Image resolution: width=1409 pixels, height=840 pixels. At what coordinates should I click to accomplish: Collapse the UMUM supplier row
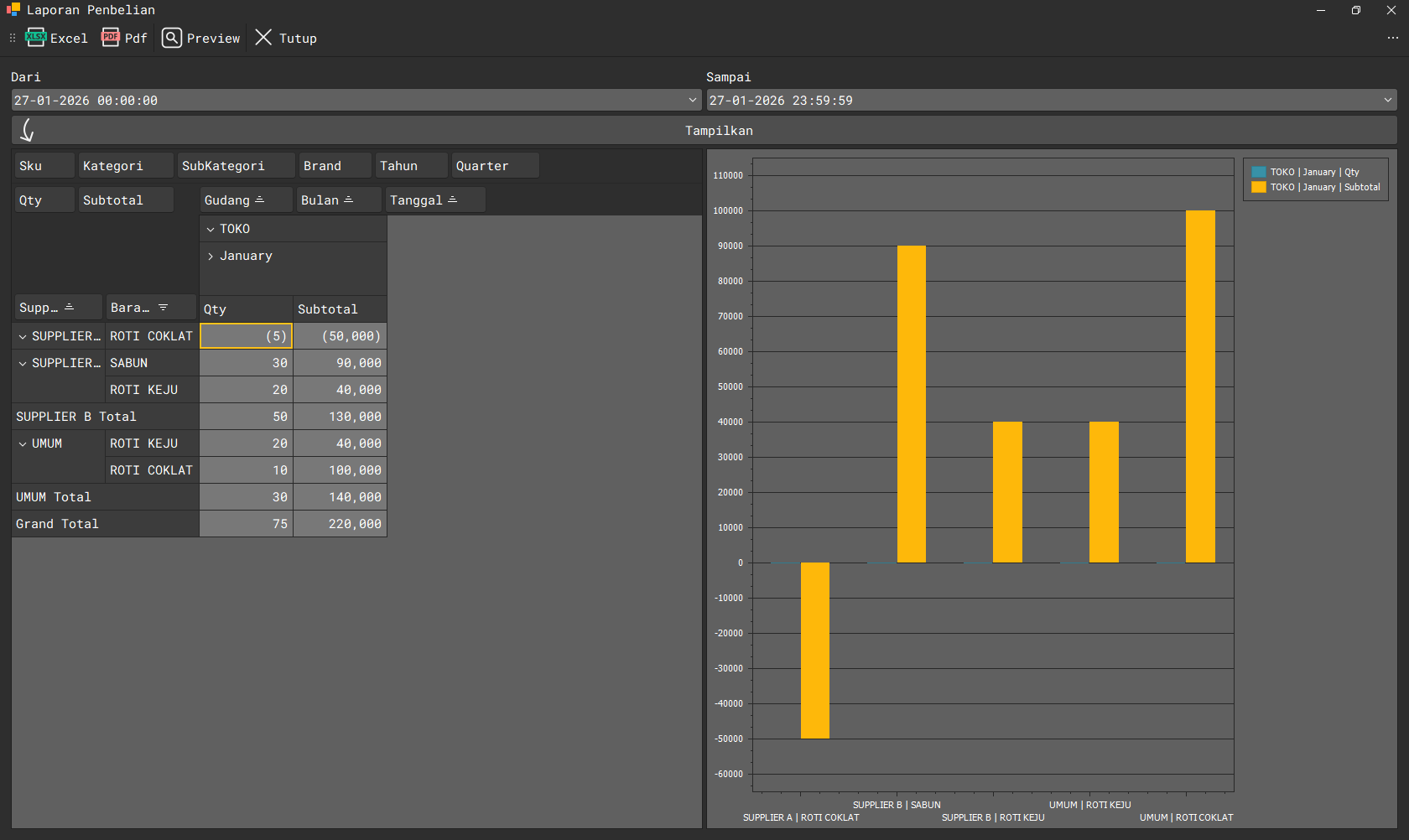click(23, 444)
